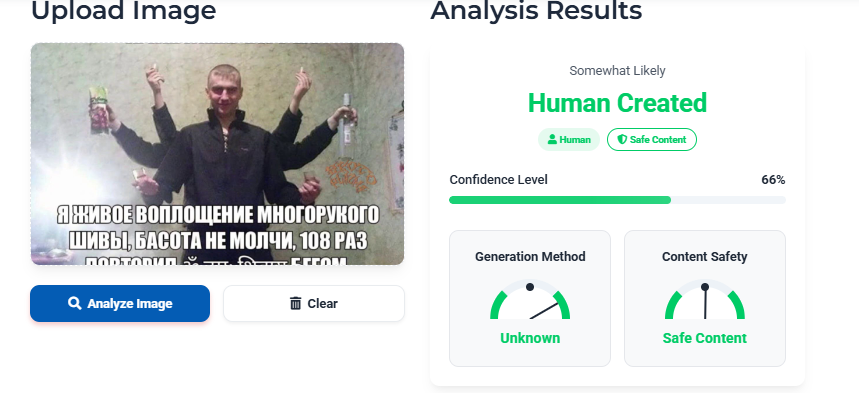Click the Unknown generation method label
Image resolution: width=859 pixels, height=393 pixels.
click(x=530, y=338)
